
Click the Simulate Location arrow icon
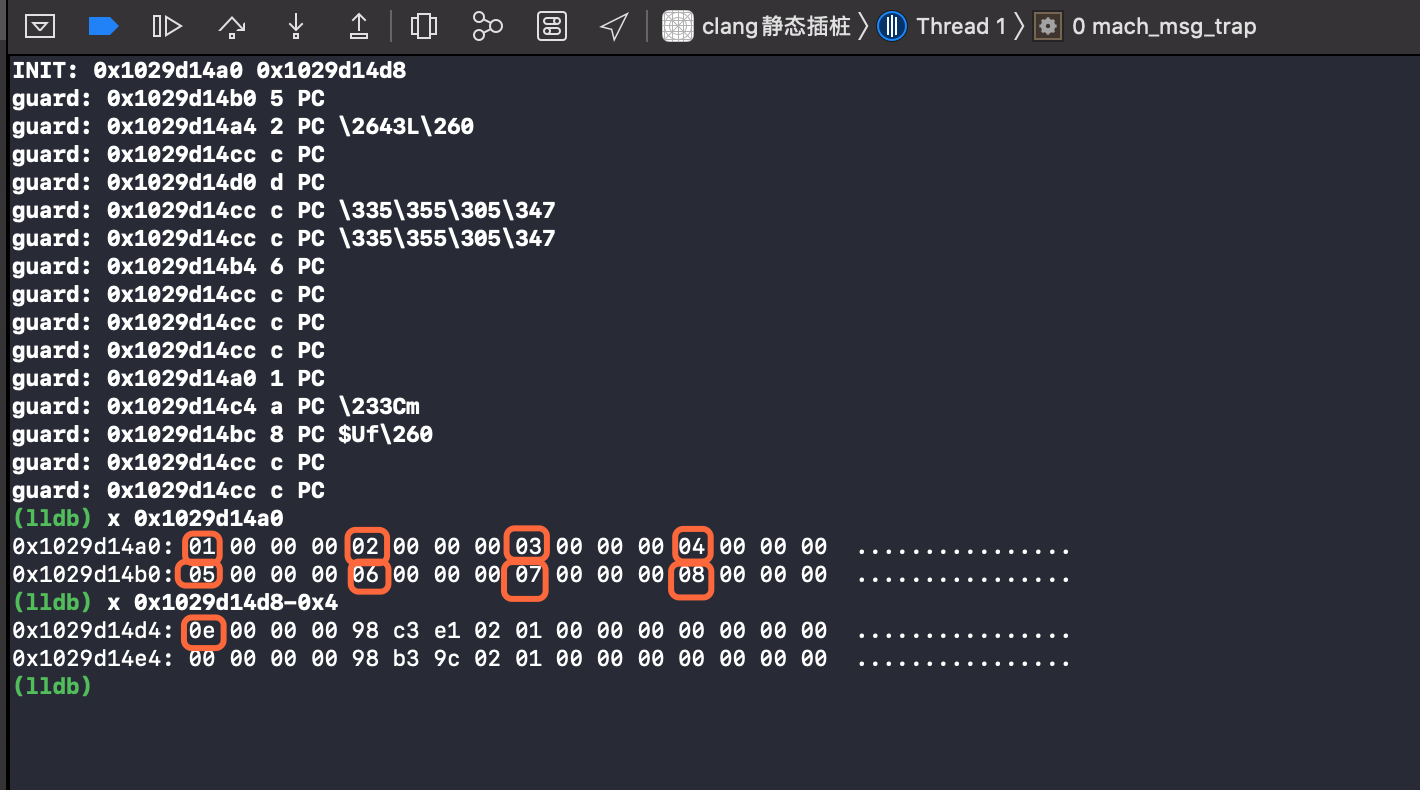614,26
